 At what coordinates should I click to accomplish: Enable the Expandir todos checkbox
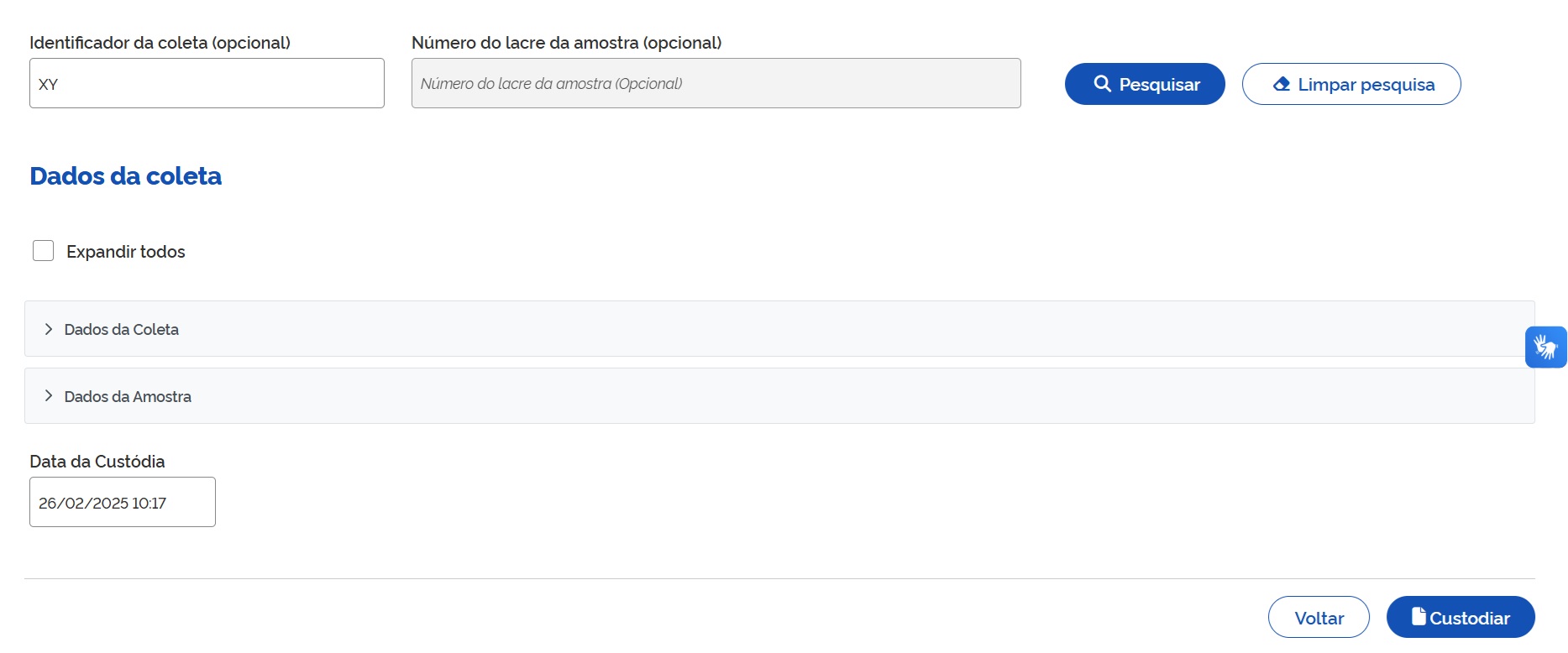[44, 251]
